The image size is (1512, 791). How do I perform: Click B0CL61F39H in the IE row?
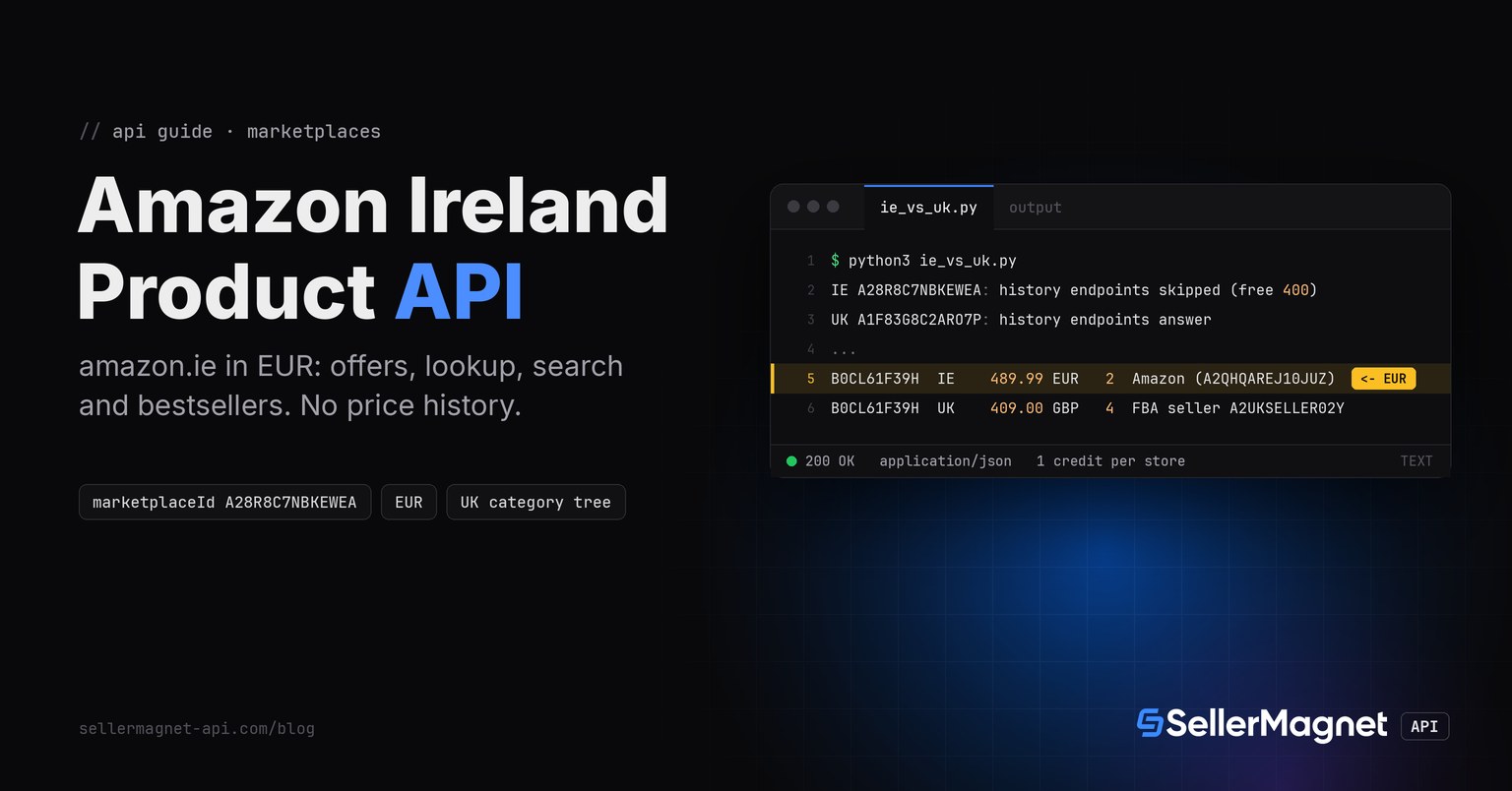(875, 379)
